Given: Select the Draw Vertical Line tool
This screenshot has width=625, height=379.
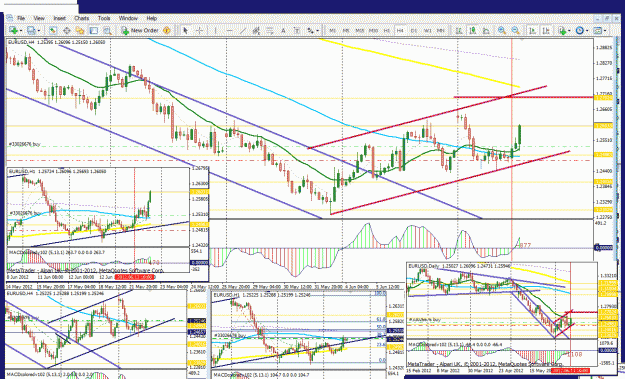Looking at the screenshot, I should pos(216,30).
